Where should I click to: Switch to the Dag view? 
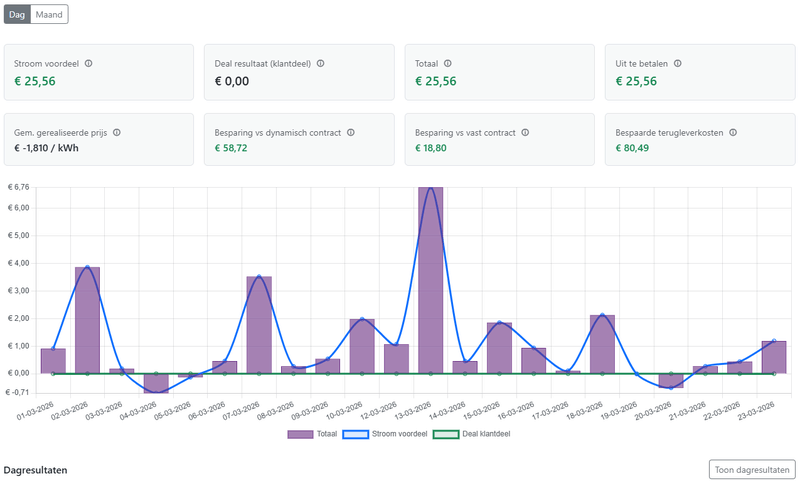click(x=17, y=15)
